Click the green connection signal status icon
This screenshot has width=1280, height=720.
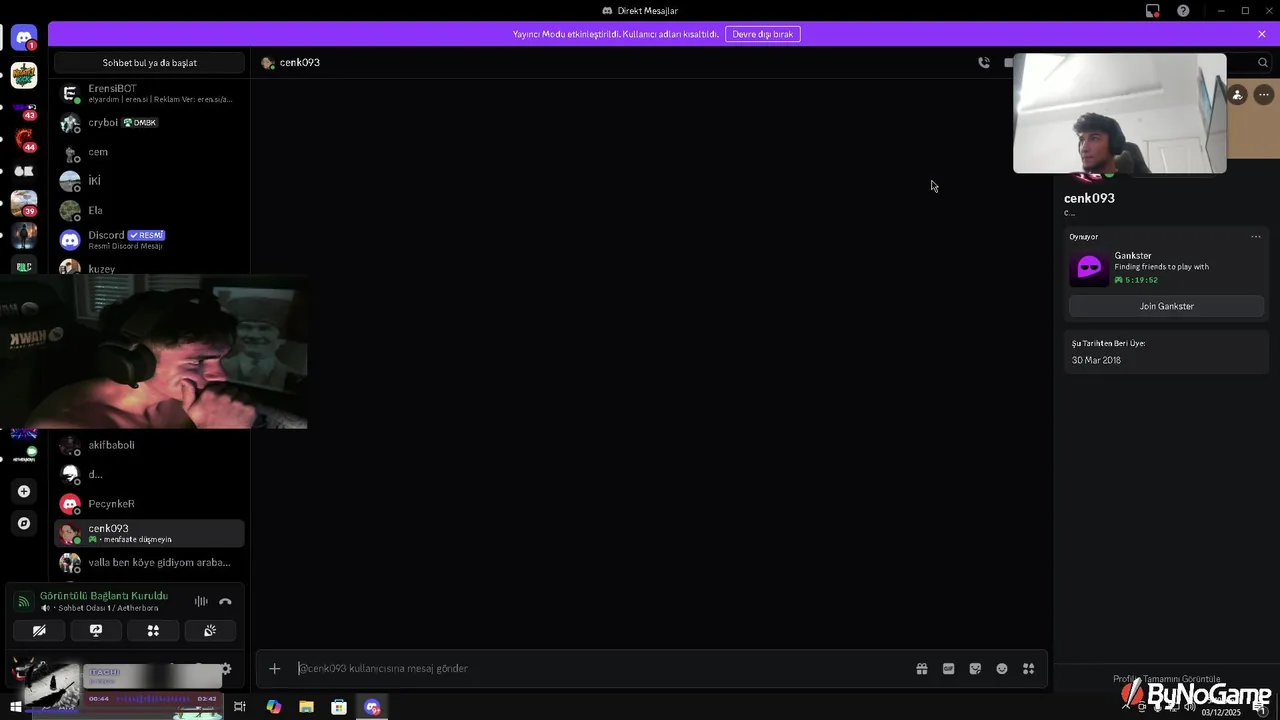point(23,602)
